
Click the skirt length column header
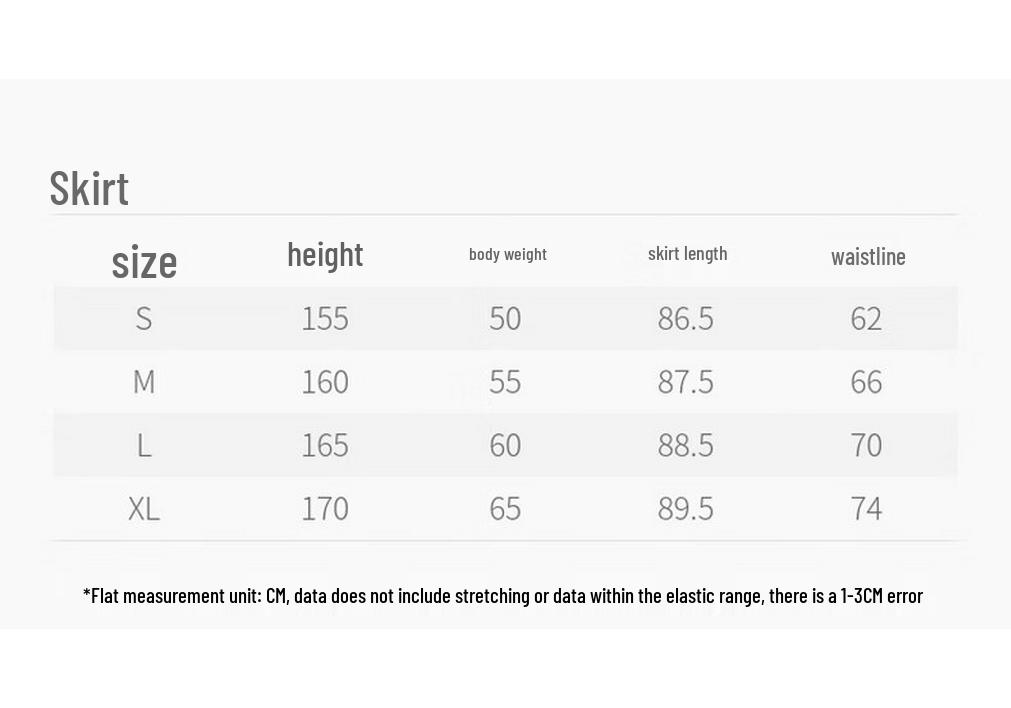point(687,253)
